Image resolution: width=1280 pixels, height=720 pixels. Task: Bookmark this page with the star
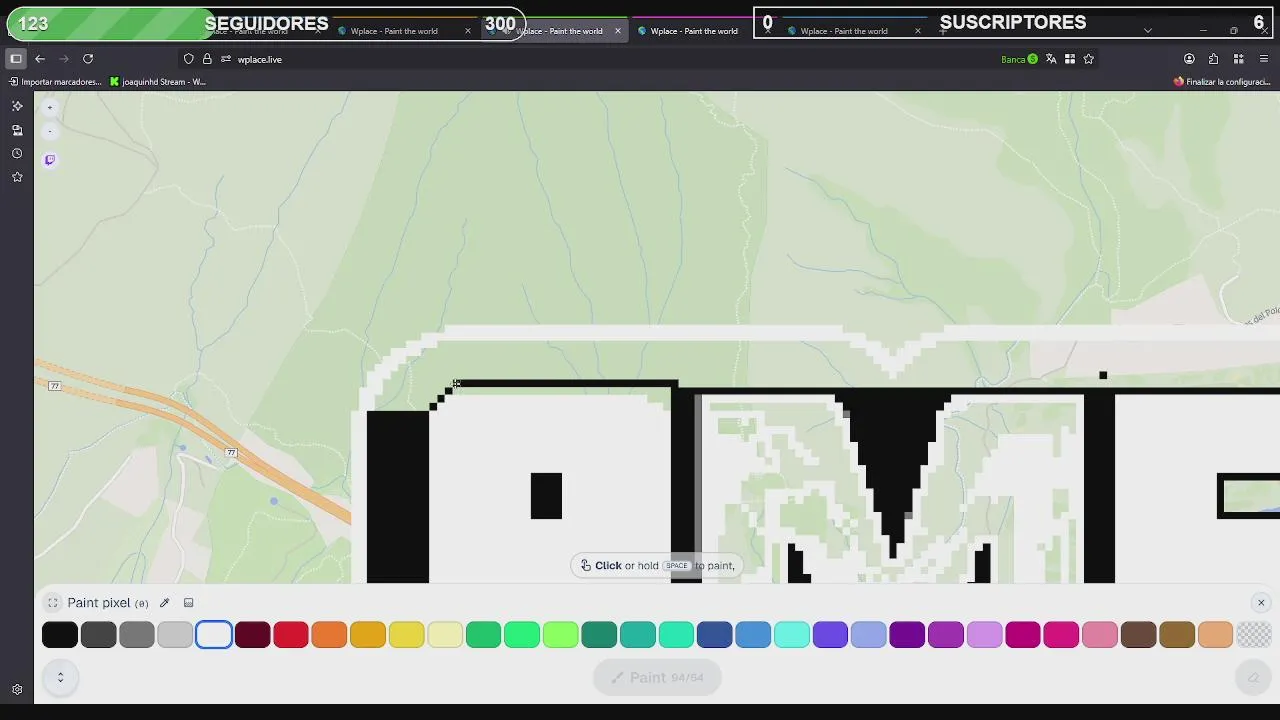[1089, 59]
